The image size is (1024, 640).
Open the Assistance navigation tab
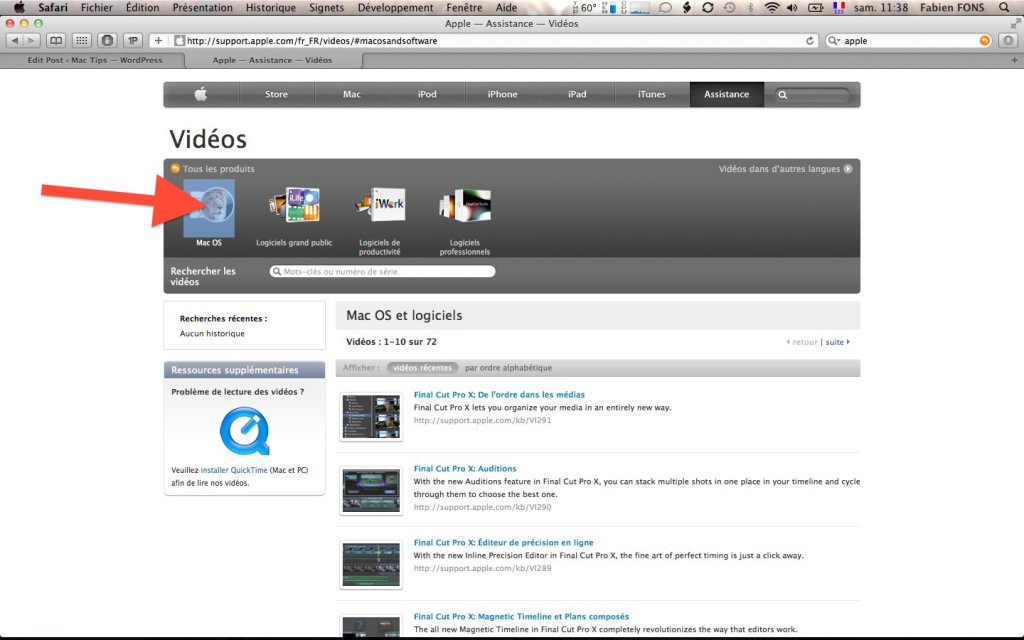click(x=726, y=94)
